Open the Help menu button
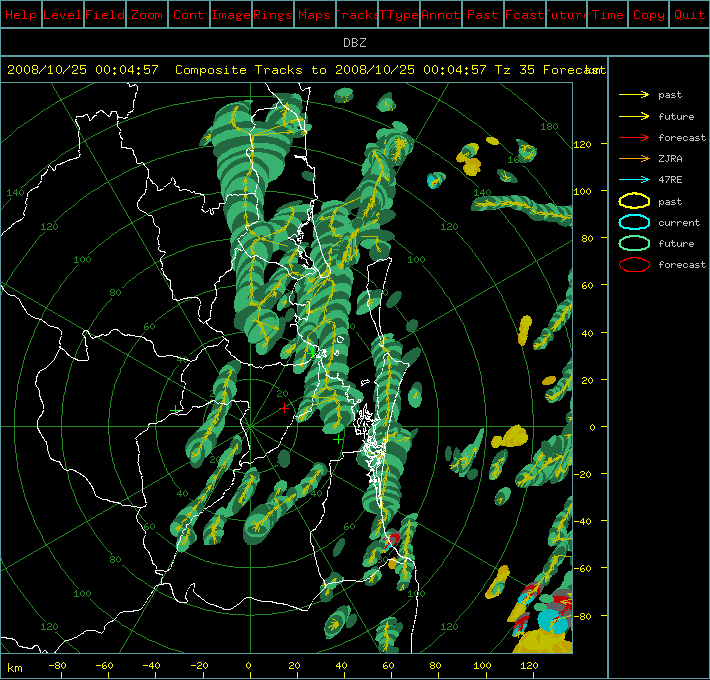710x680 pixels. [21, 15]
